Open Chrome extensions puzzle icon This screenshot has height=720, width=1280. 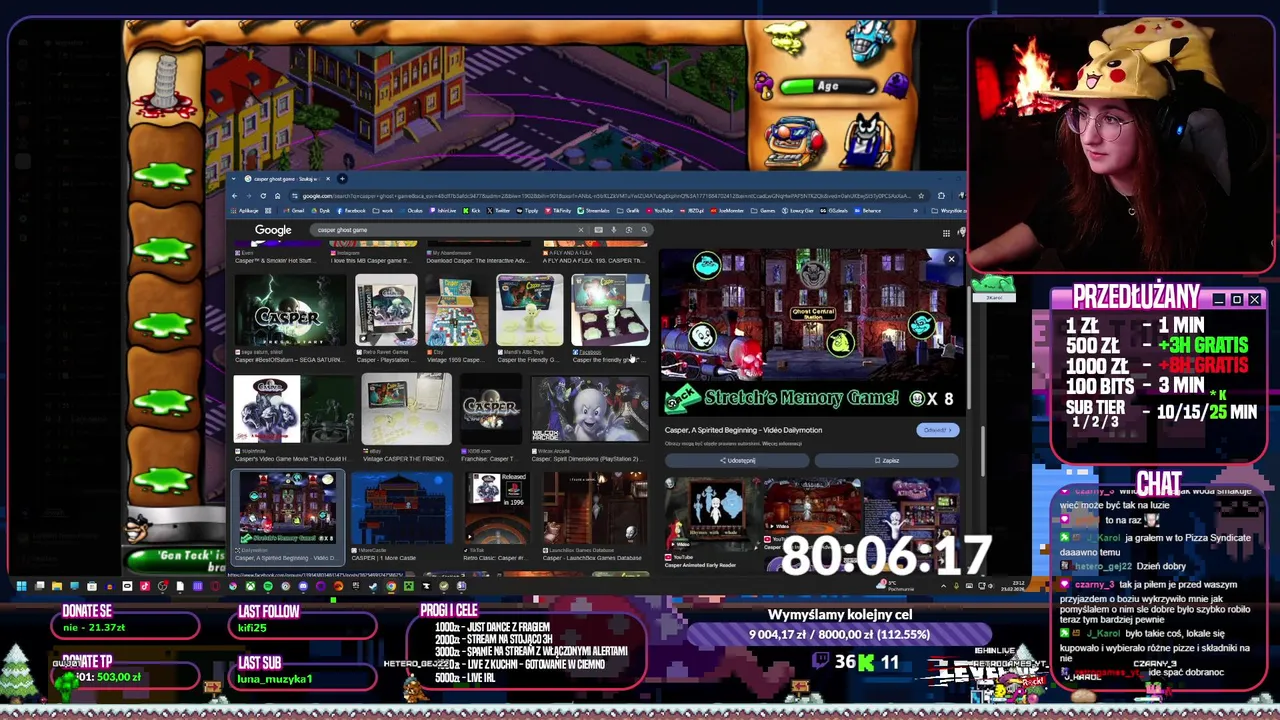click(x=941, y=196)
